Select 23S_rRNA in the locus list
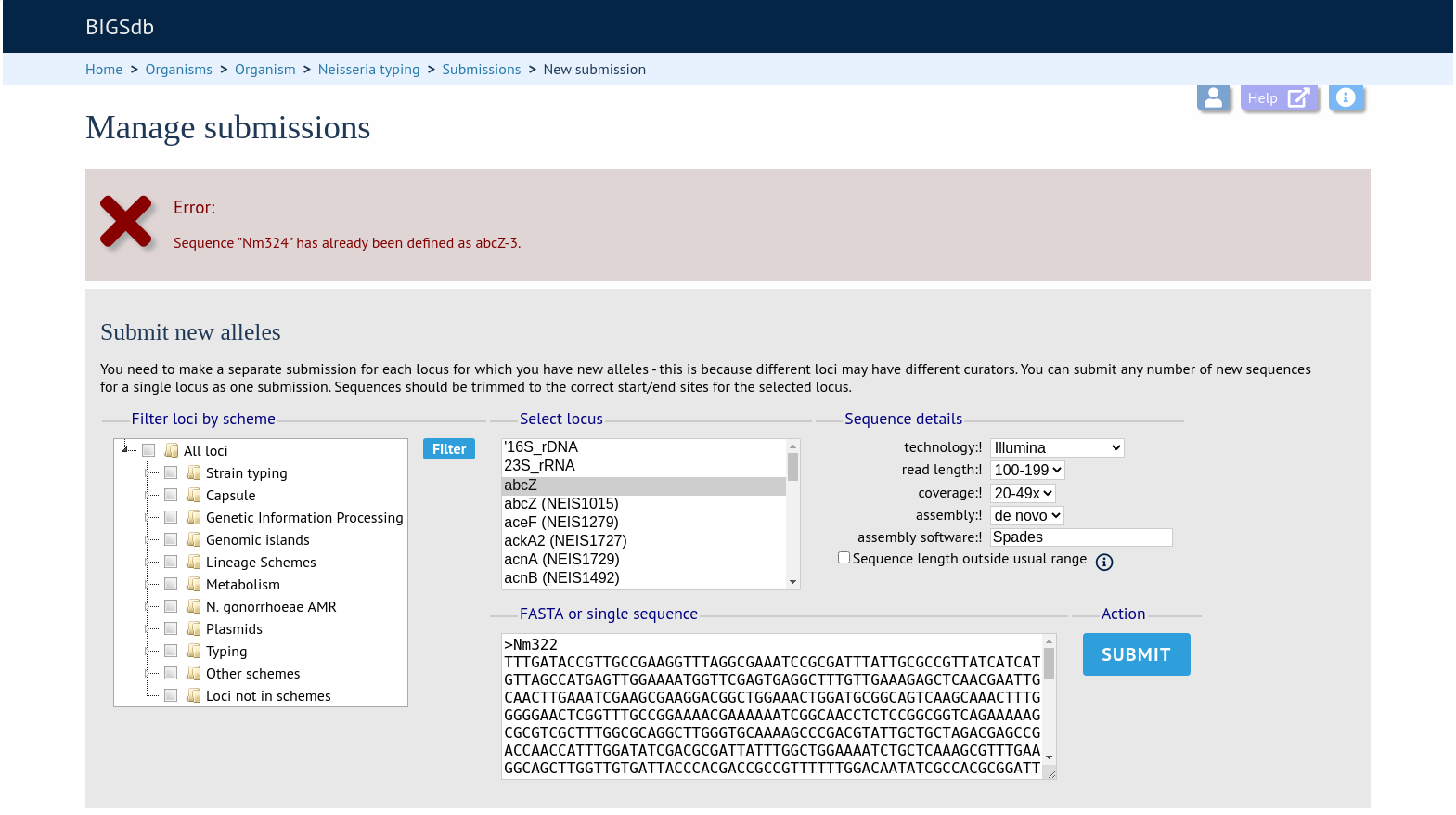Image resolution: width=1456 pixels, height=815 pixels. click(x=644, y=466)
